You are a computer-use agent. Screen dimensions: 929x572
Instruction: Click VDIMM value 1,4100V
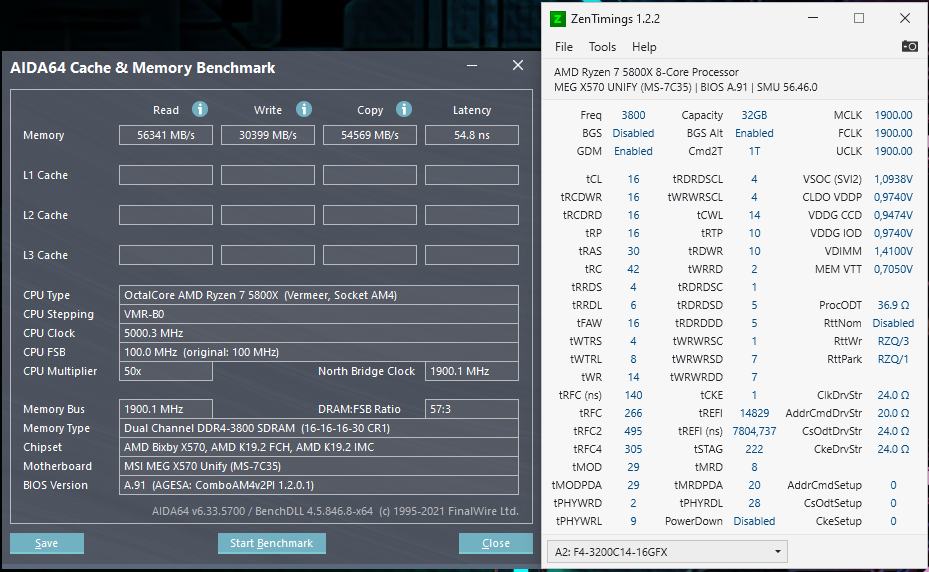pyautogui.click(x=893, y=251)
